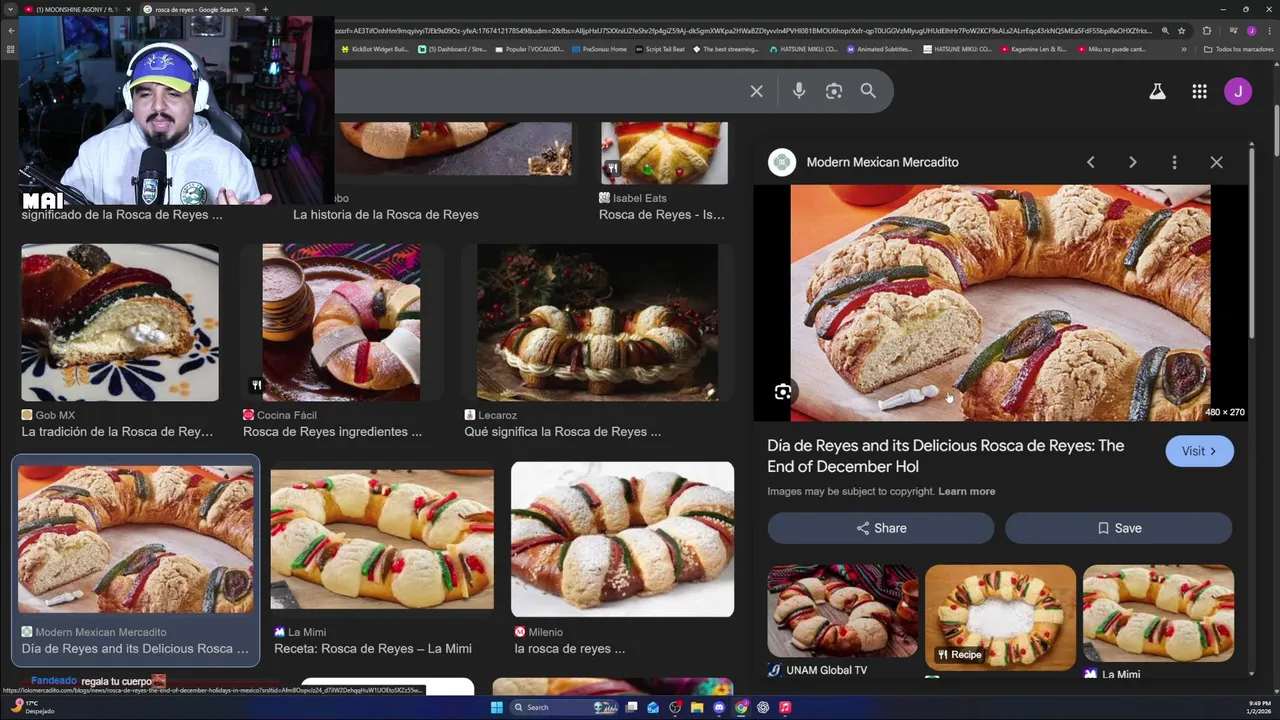Open KickBot Widget Builder bookmark
Image resolution: width=1280 pixels, height=720 pixels.
tap(374, 49)
